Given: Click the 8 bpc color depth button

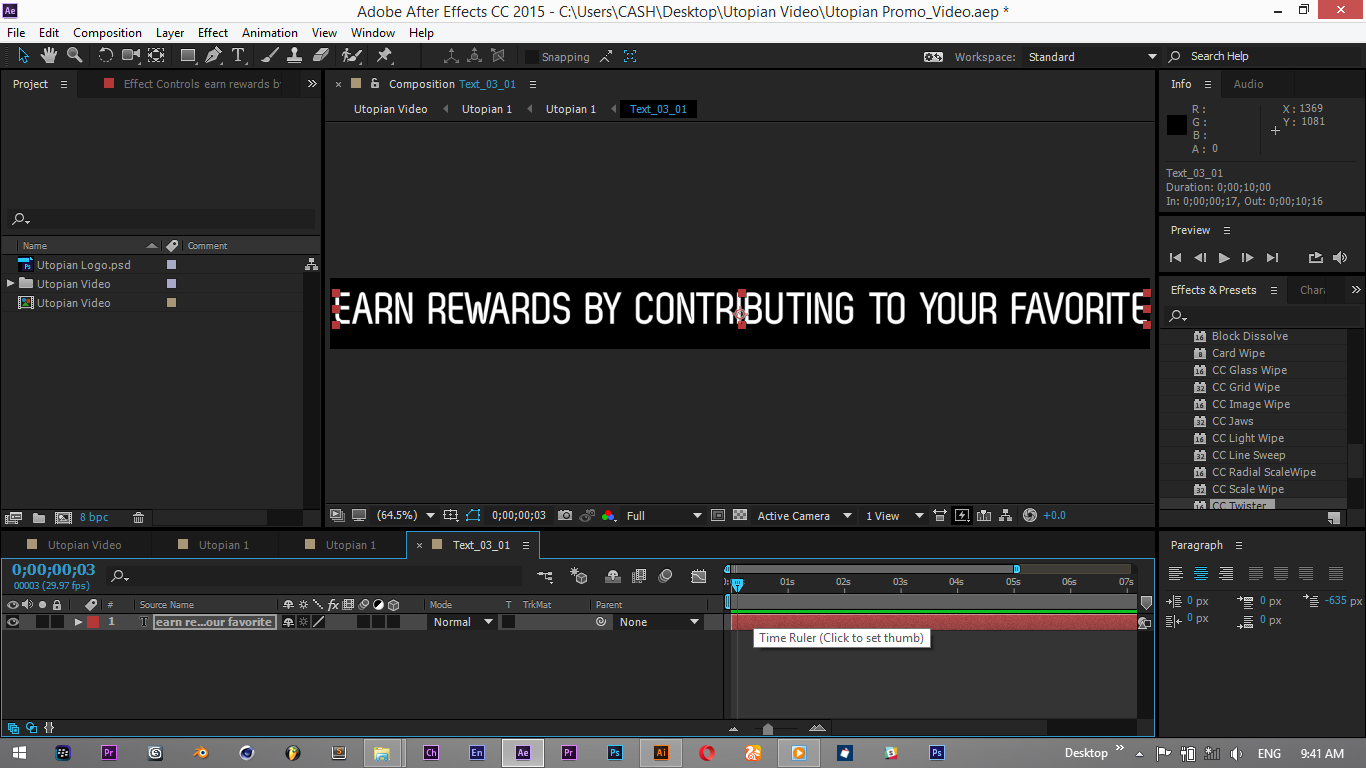Looking at the screenshot, I should [94, 517].
